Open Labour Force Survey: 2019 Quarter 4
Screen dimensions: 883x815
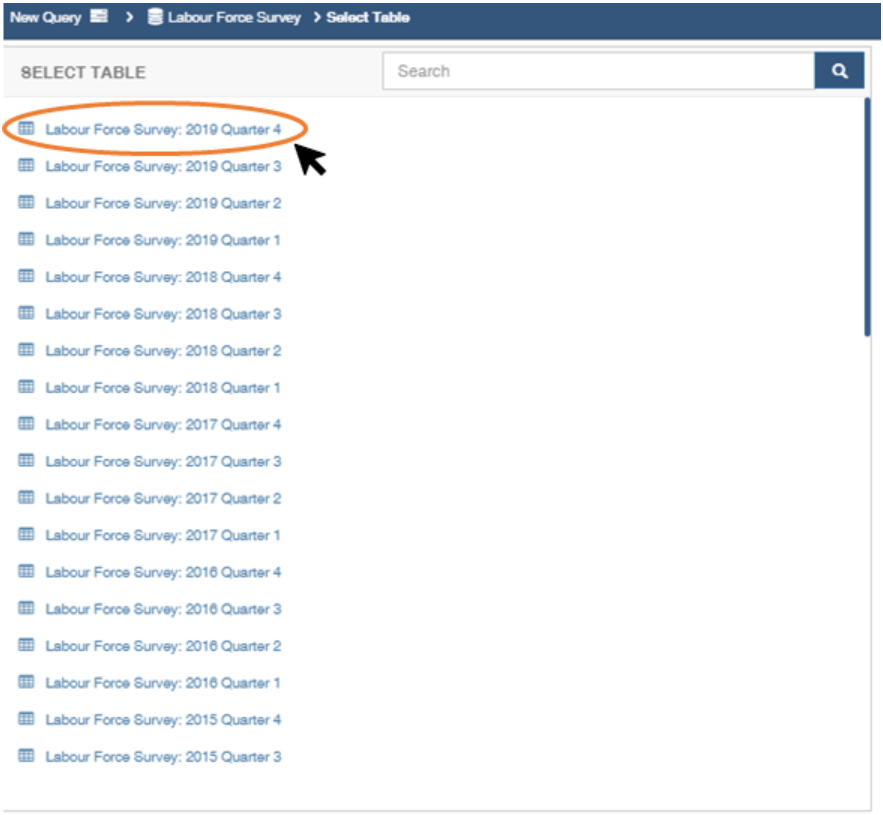pyautogui.click(x=163, y=130)
